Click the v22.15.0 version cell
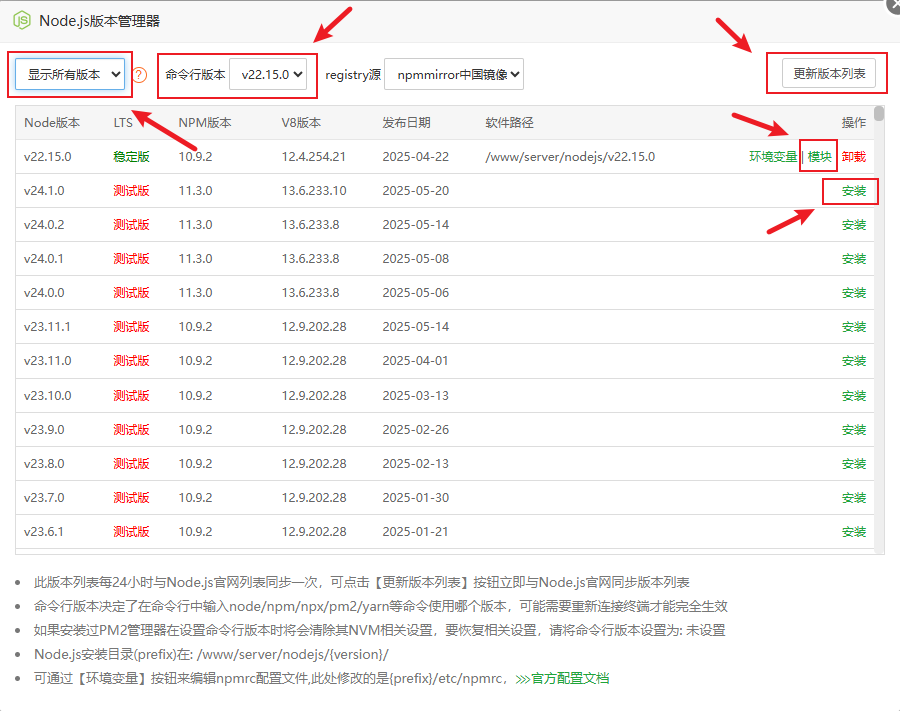 coord(48,157)
